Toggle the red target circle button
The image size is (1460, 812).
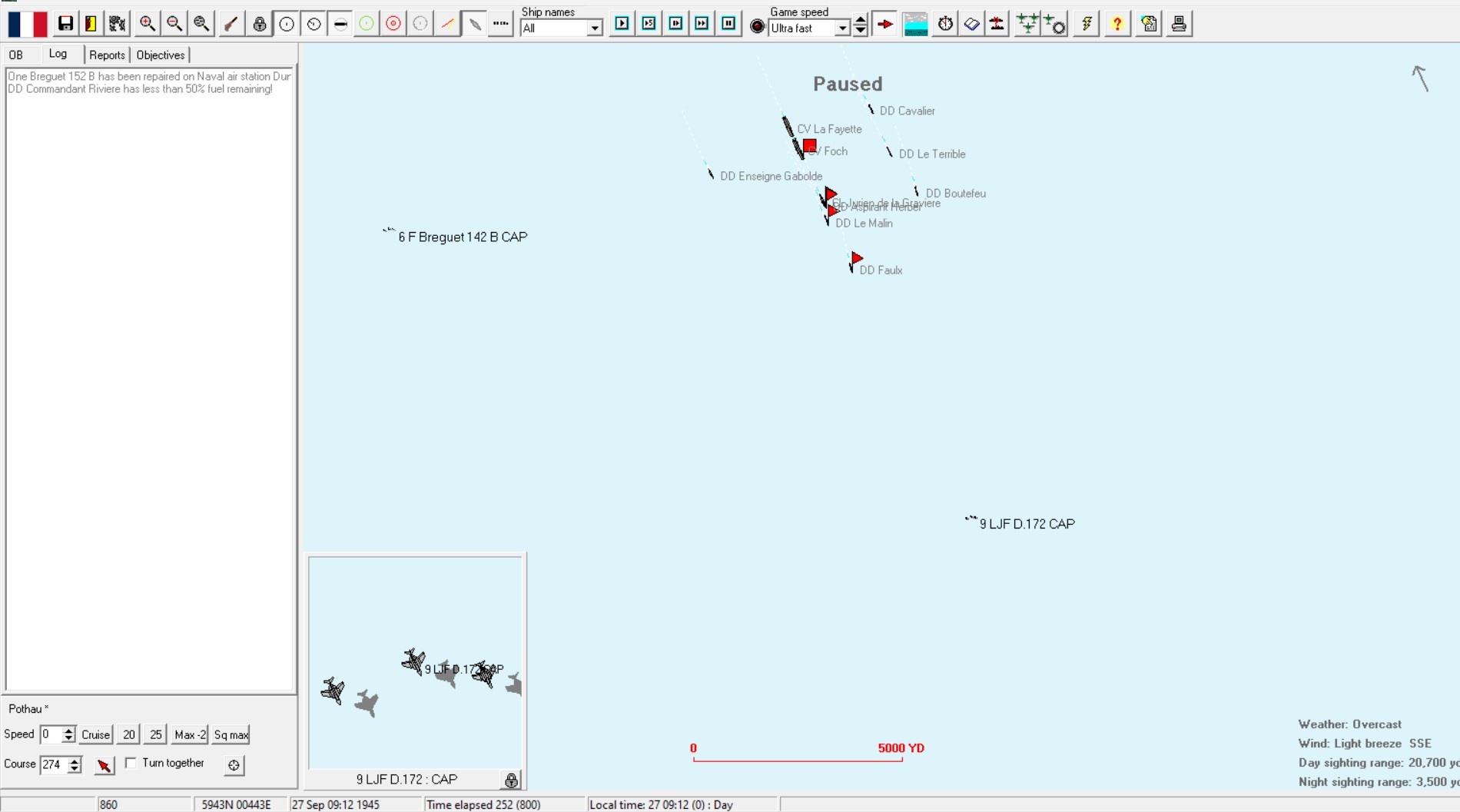pyautogui.click(x=393, y=25)
